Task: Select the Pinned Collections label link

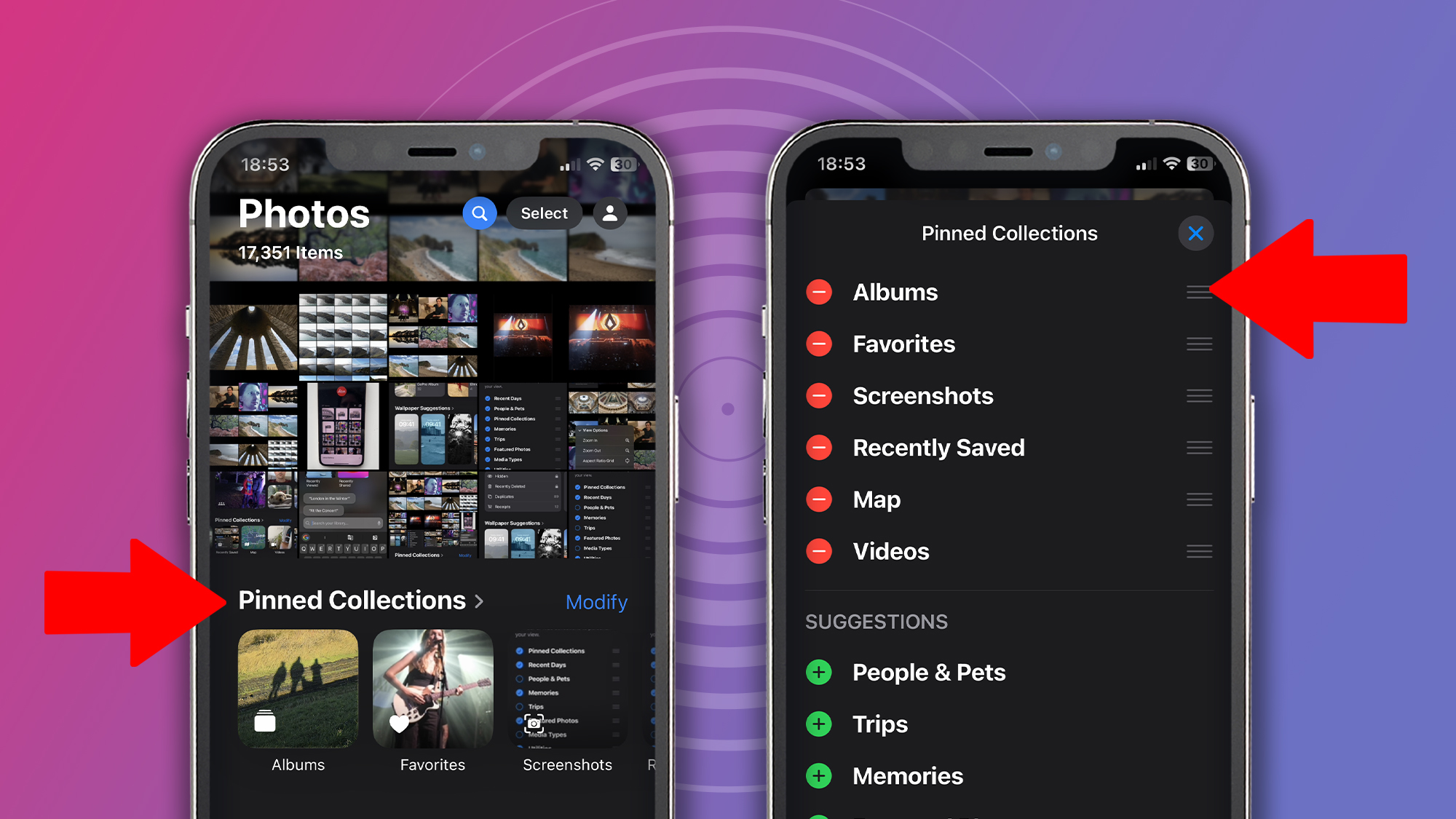Action: (x=354, y=601)
